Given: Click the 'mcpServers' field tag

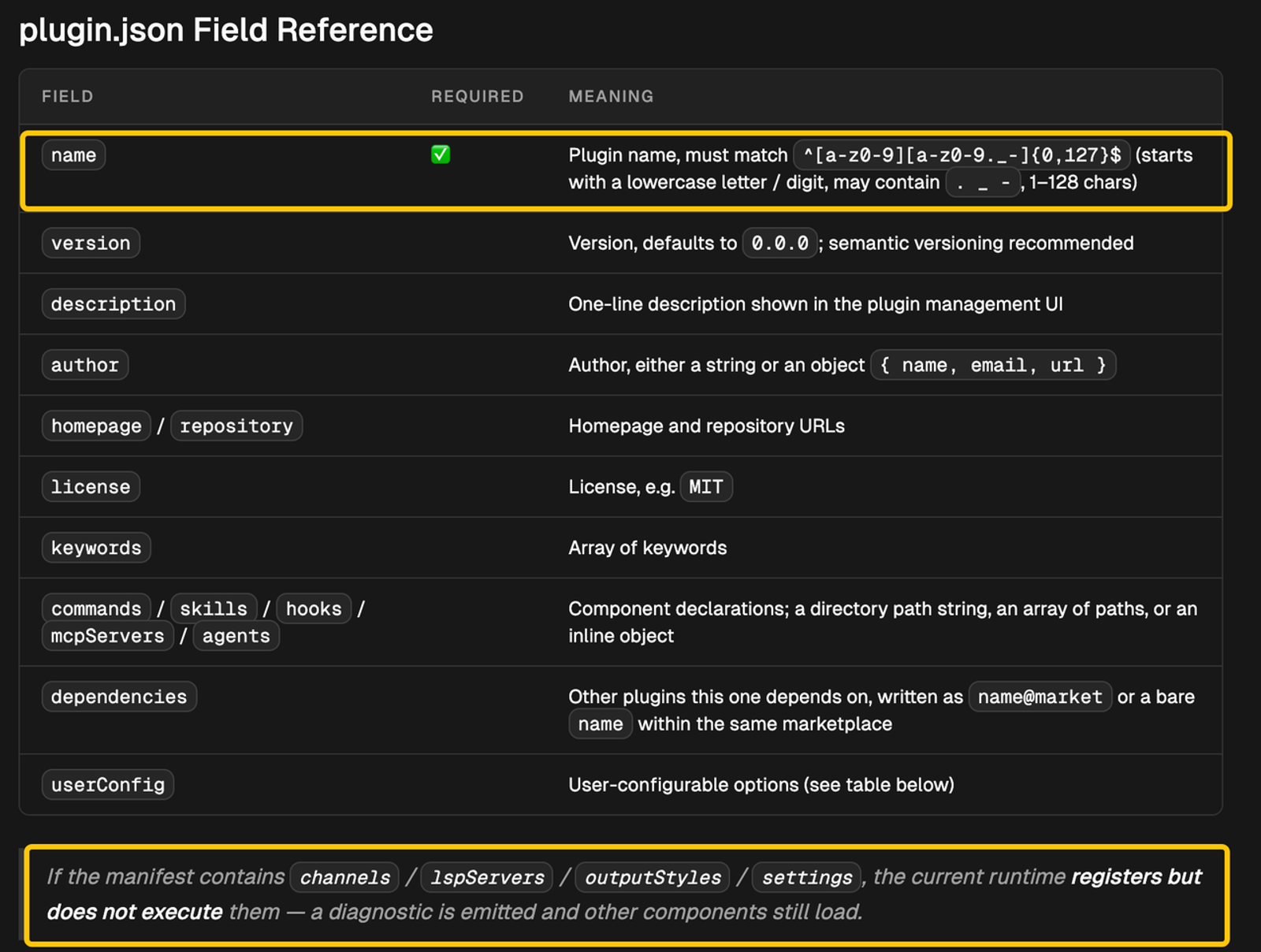Looking at the screenshot, I should (x=108, y=636).
